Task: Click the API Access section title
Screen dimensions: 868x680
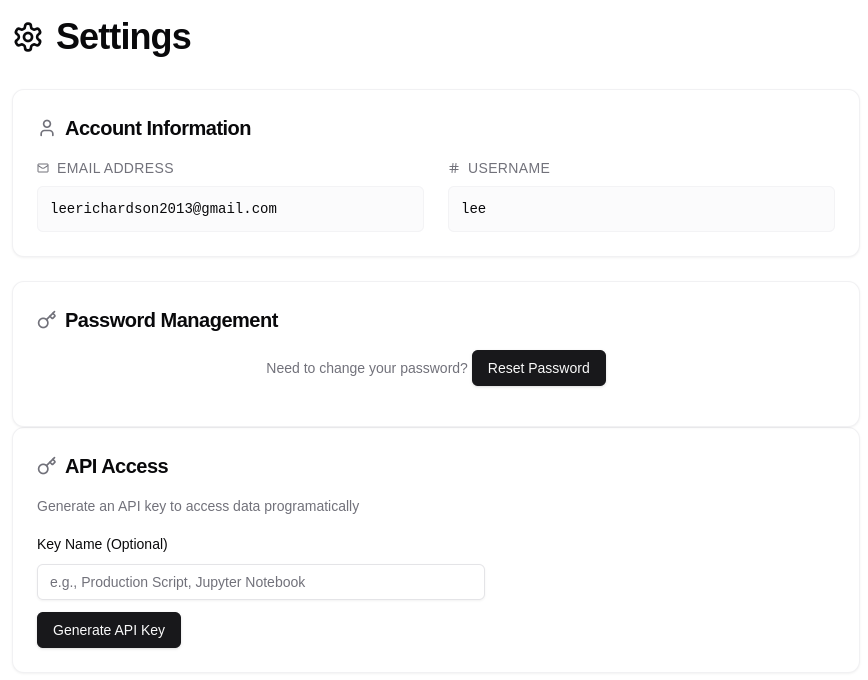Action: tap(116, 466)
